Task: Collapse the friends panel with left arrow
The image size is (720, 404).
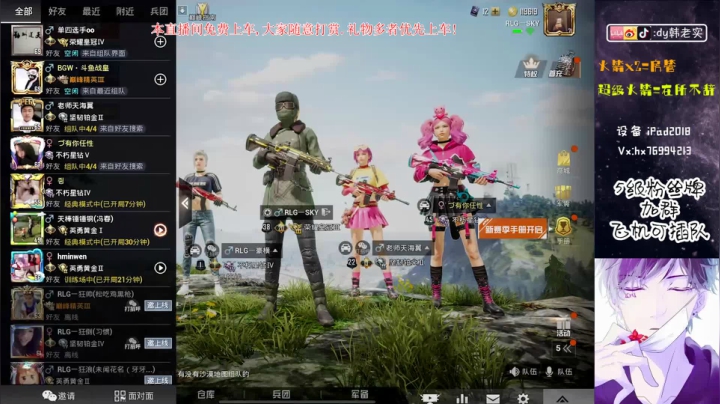Action: (x=185, y=203)
